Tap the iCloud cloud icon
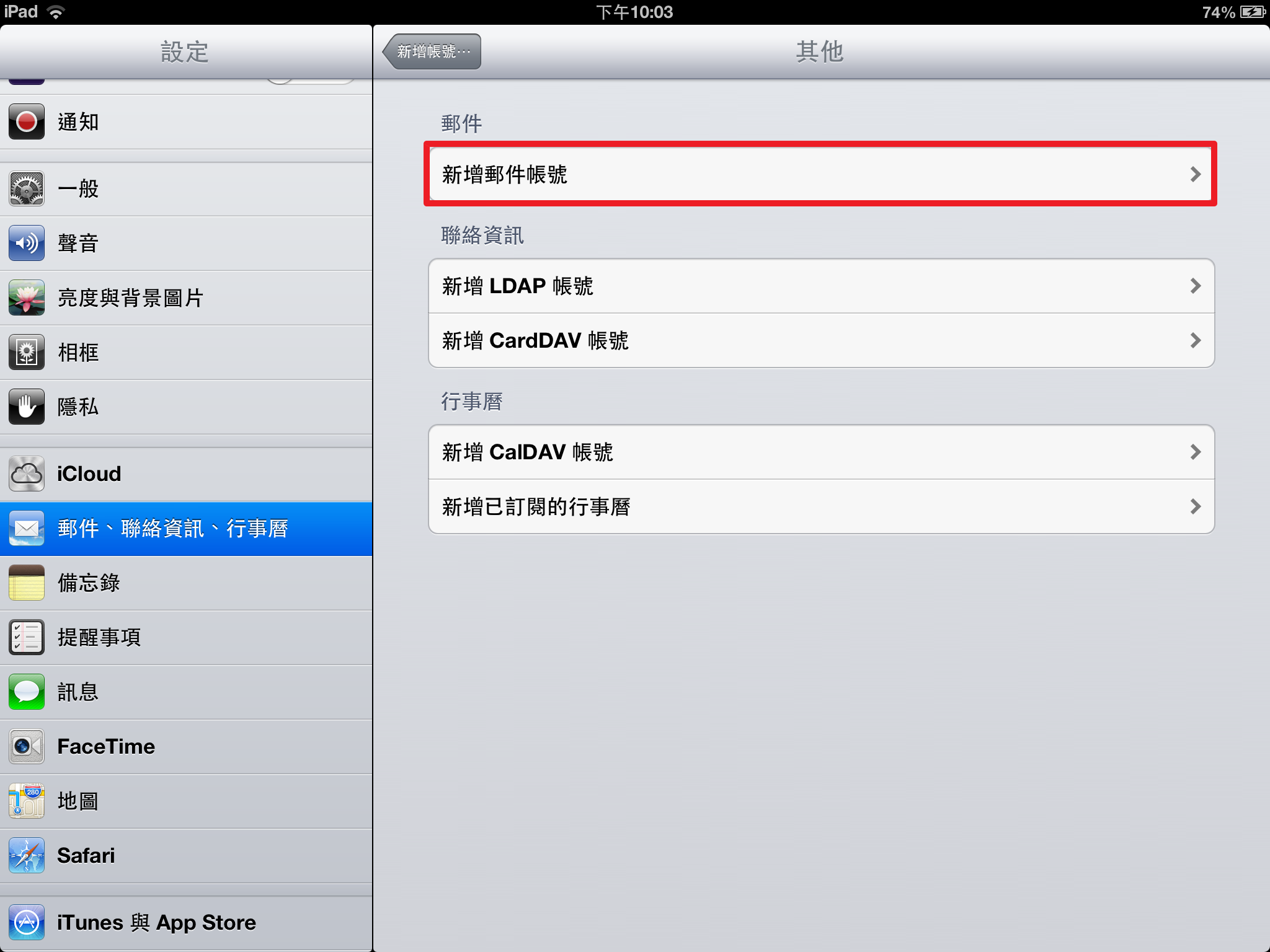This screenshot has width=1270, height=952. click(x=27, y=474)
